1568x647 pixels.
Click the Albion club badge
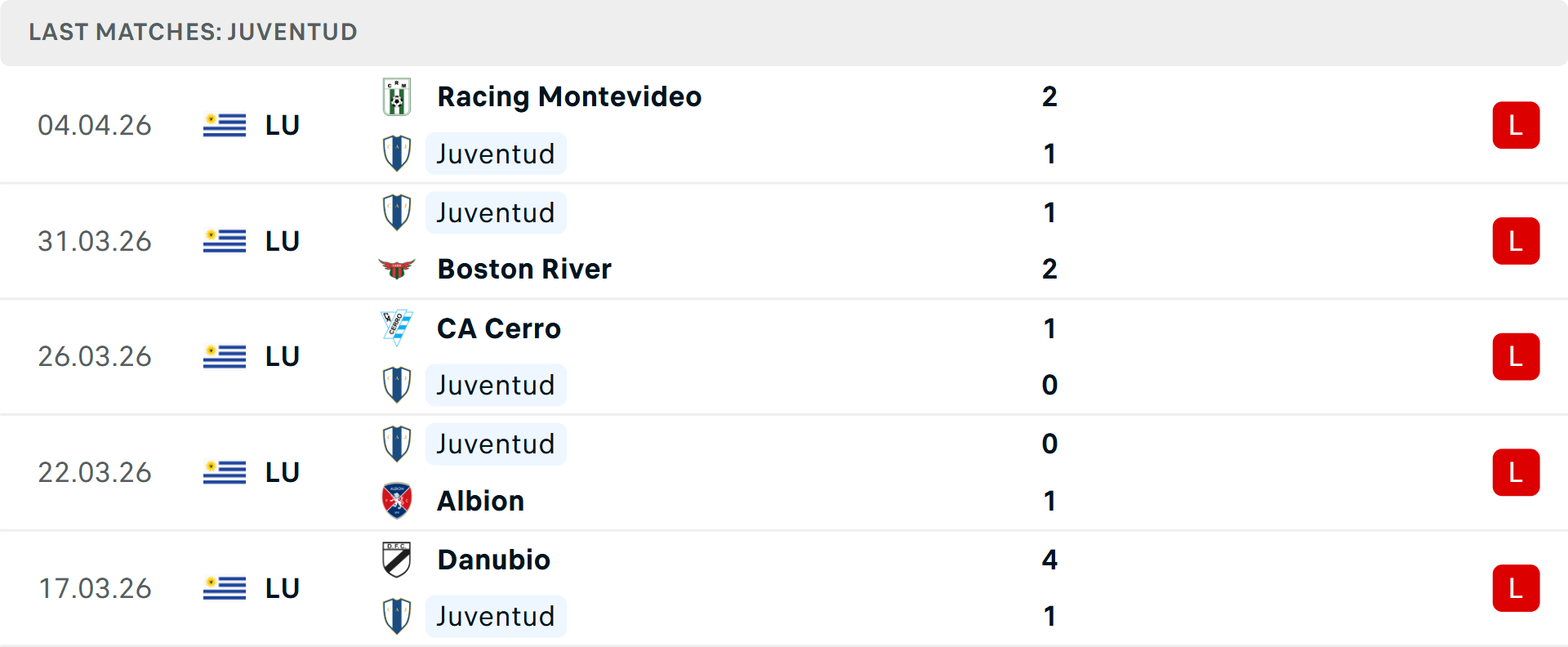(x=397, y=501)
